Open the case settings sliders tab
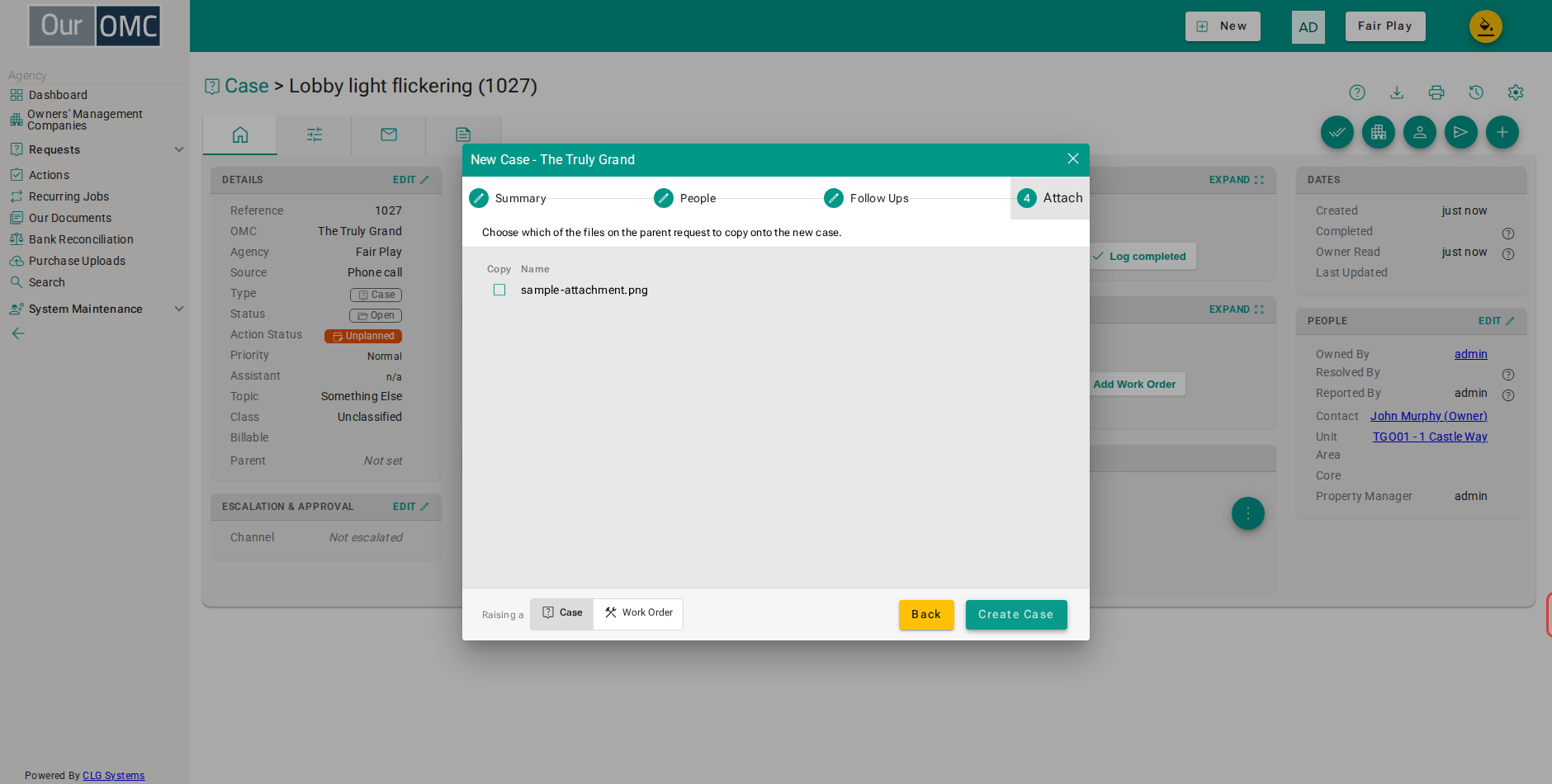This screenshot has width=1552, height=784. click(x=315, y=135)
